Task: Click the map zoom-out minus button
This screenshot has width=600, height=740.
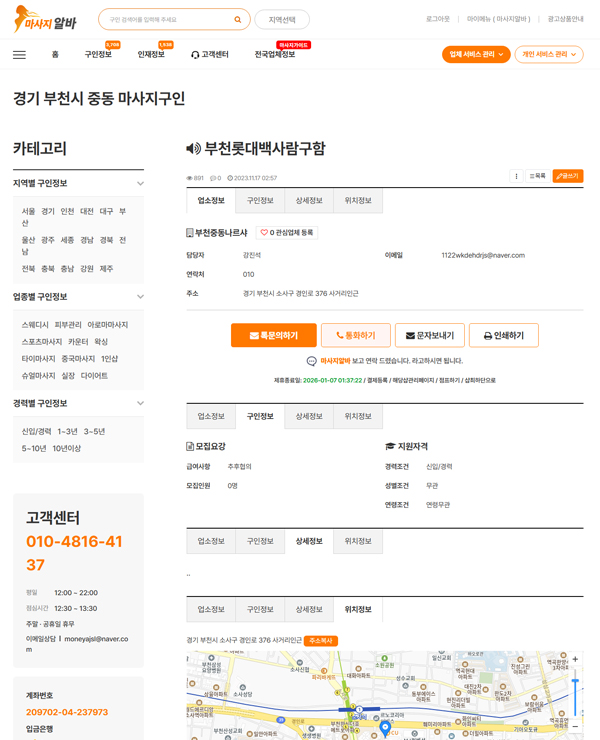Action: (x=575, y=726)
